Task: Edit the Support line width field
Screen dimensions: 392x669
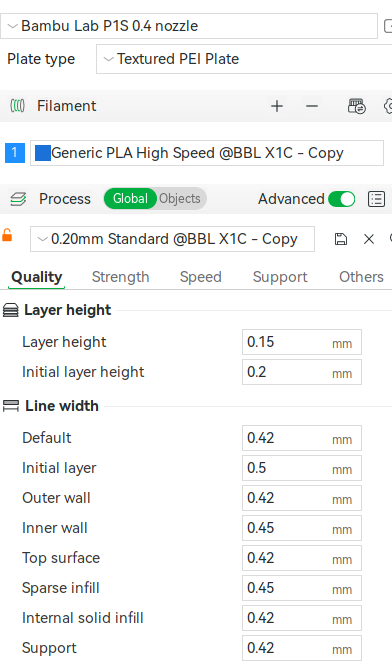Action: [x=302, y=648]
